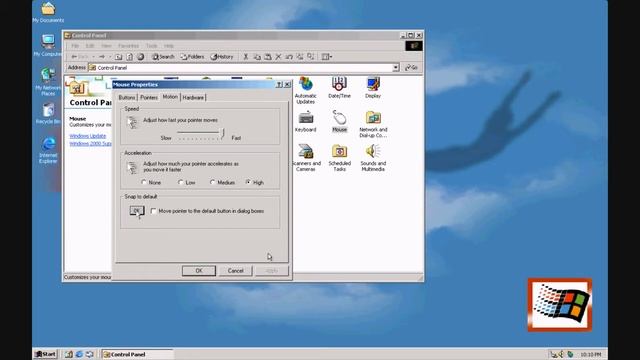Open the Date/Time control panel icon
The image size is (640, 360).
click(x=339, y=87)
